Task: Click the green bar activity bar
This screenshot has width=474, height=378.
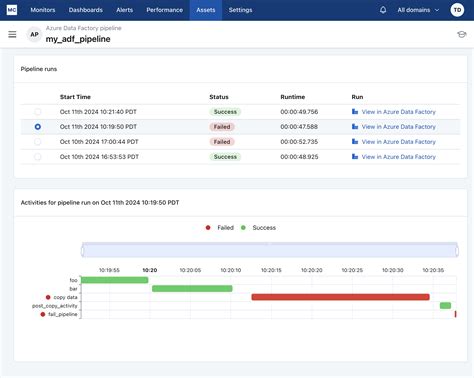Action: tap(192, 288)
